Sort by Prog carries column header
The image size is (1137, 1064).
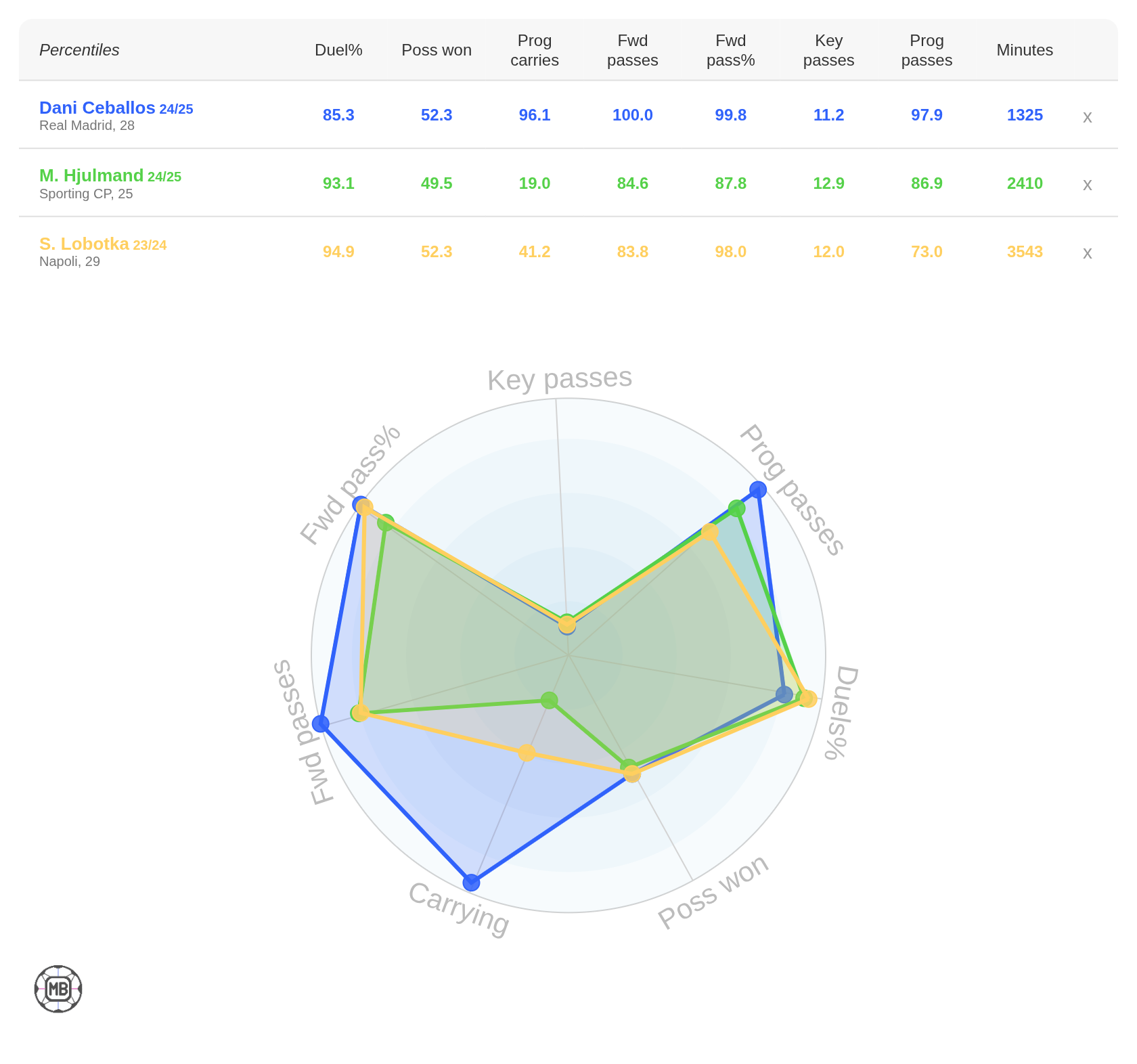pos(535,50)
